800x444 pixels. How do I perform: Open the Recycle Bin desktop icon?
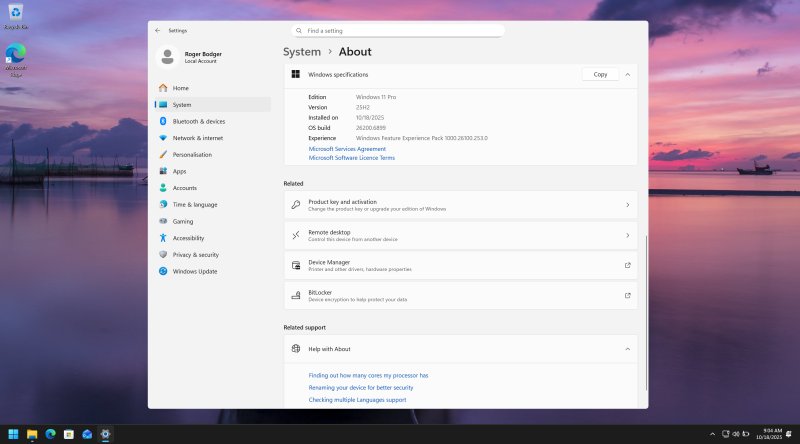click(16, 12)
